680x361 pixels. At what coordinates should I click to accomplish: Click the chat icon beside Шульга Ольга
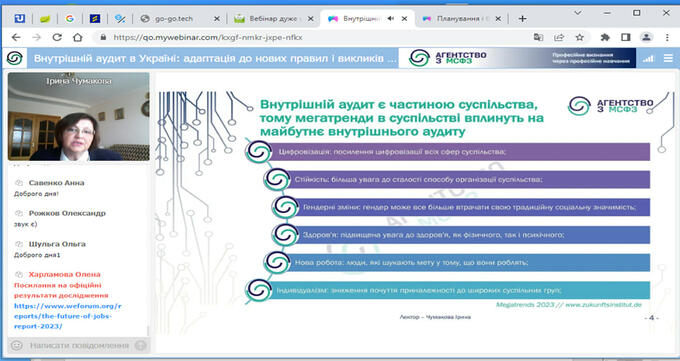coord(19,244)
